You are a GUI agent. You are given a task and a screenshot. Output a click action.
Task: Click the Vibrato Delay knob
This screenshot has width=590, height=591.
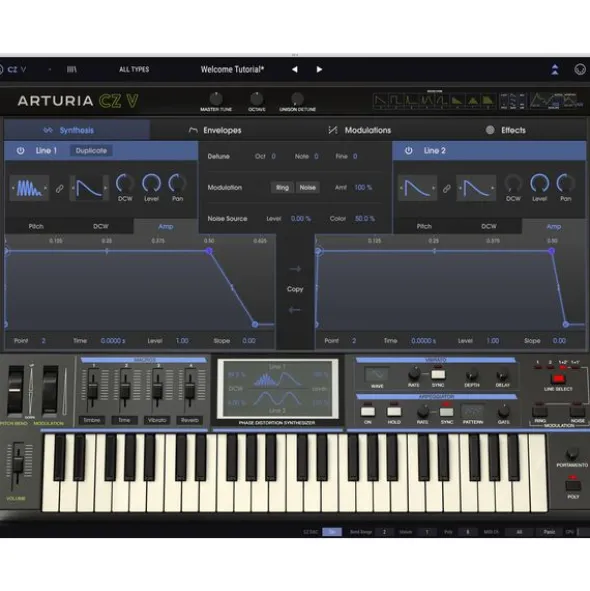[x=502, y=375]
